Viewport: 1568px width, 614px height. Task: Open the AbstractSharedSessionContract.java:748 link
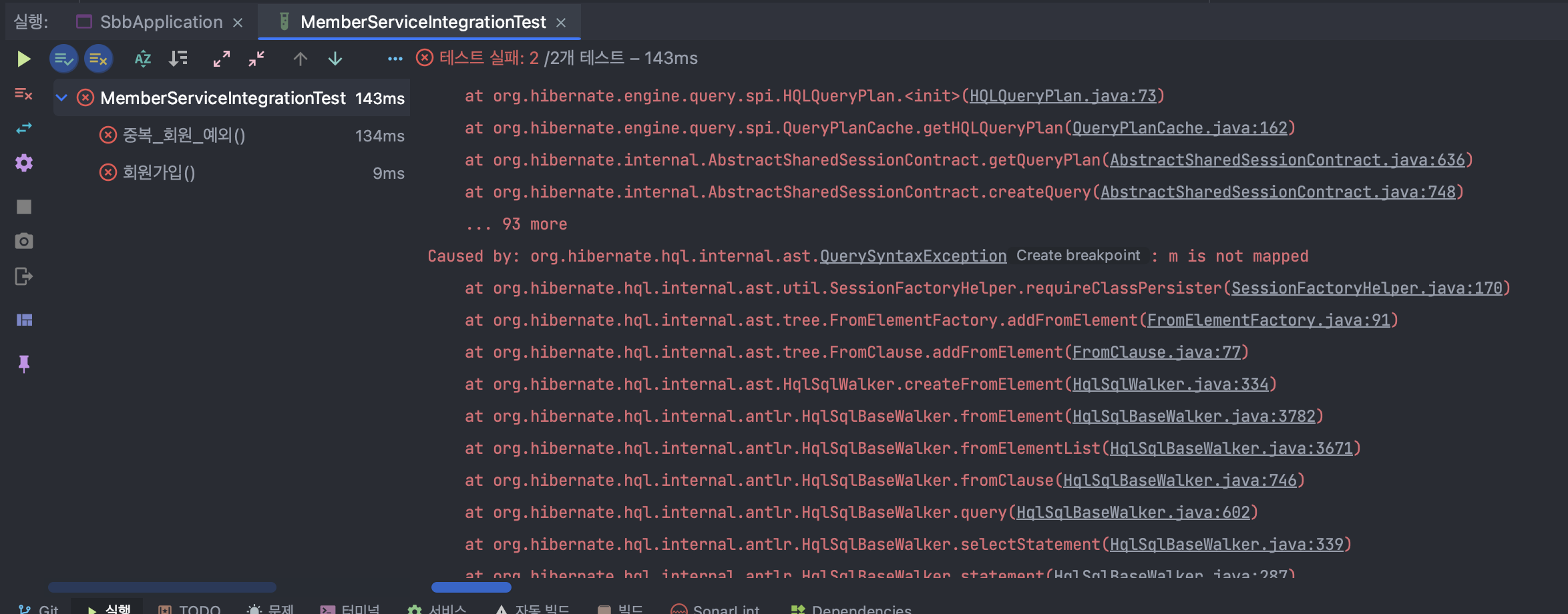tap(1278, 192)
